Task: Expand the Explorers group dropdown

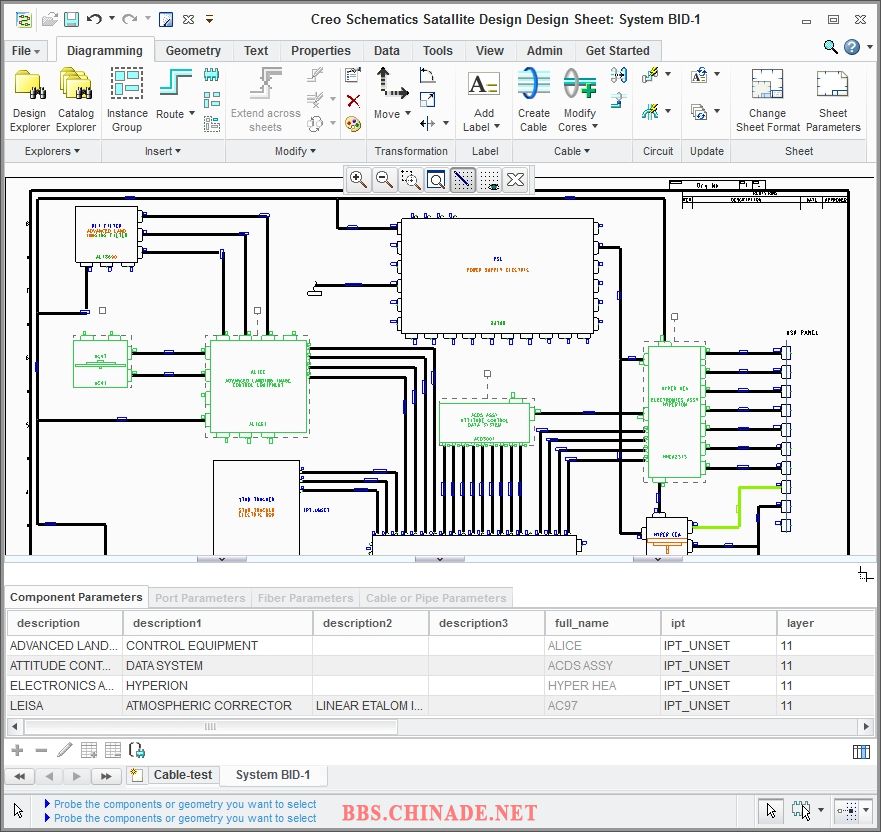Action: pos(52,151)
